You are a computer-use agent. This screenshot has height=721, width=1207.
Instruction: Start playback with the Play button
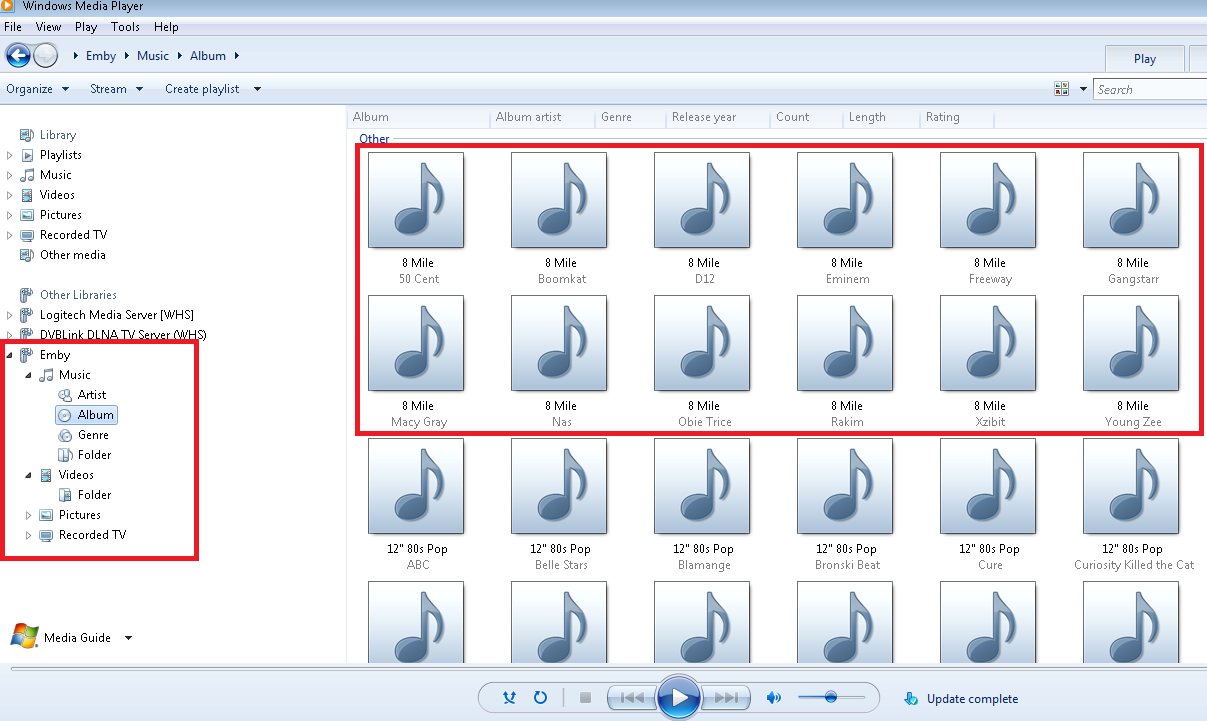click(x=679, y=697)
